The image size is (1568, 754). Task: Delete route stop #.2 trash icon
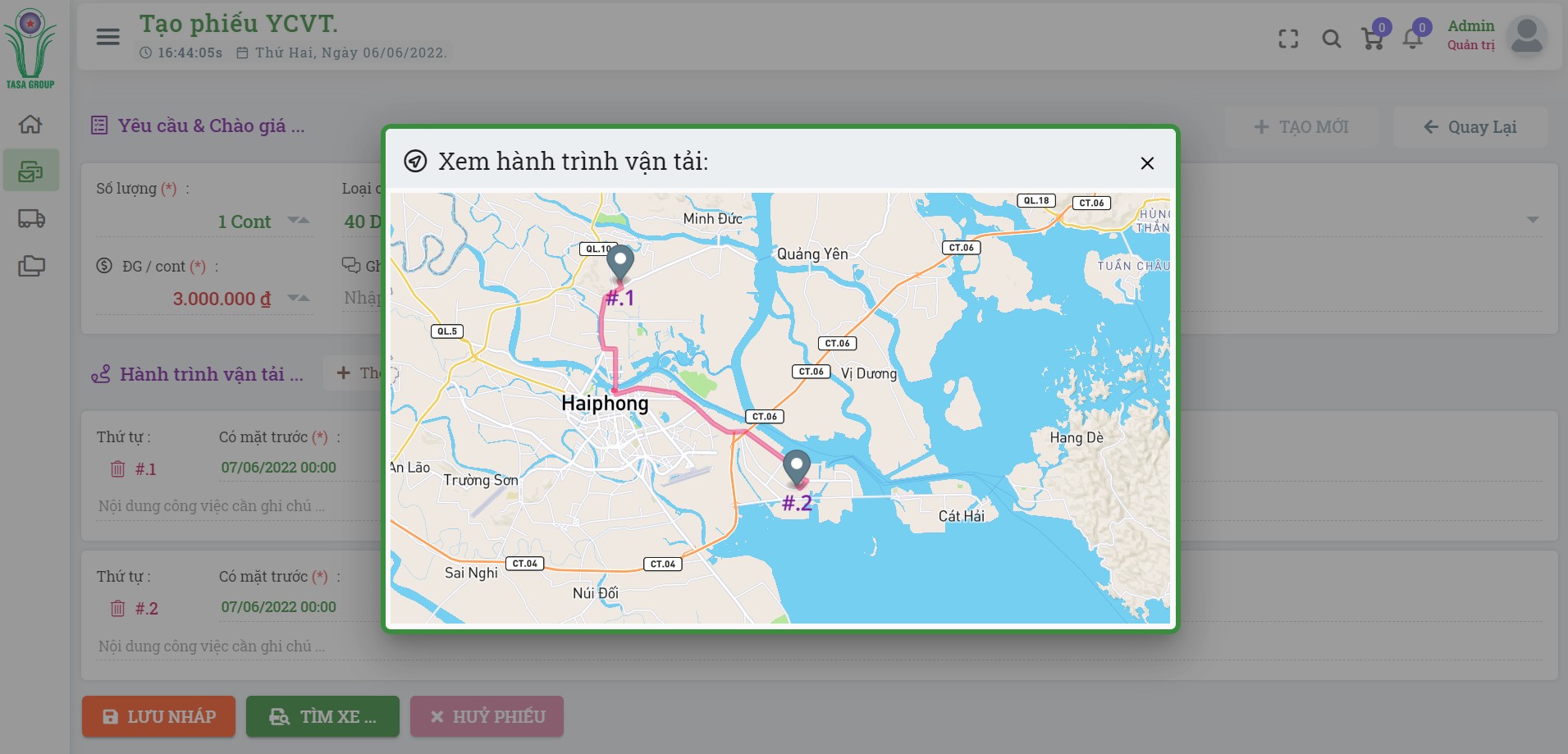click(118, 609)
